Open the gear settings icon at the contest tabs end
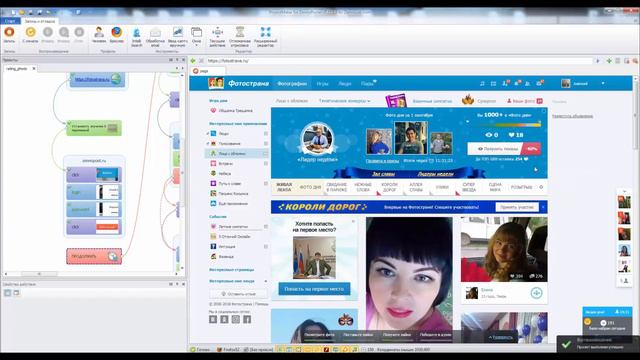The width and height of the screenshot is (640, 360). point(541,187)
